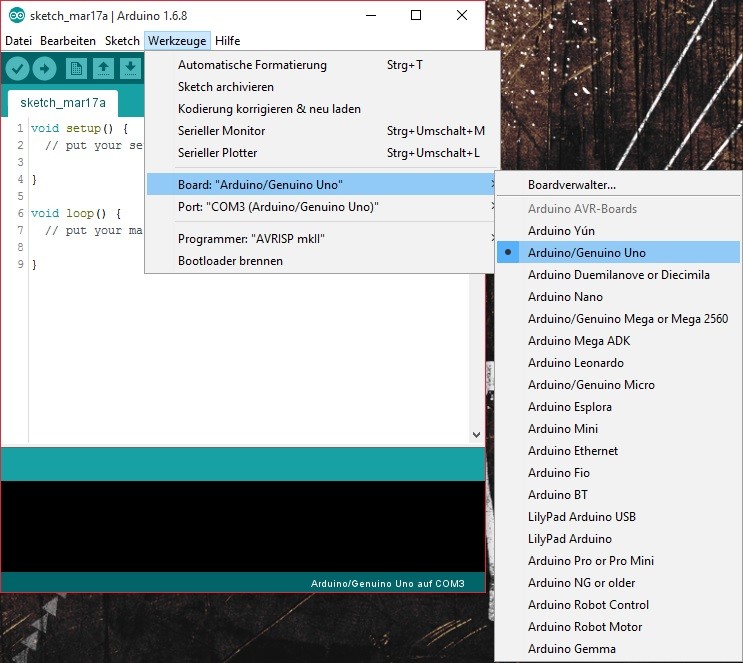Select Arduino Esplora board

(x=618, y=407)
